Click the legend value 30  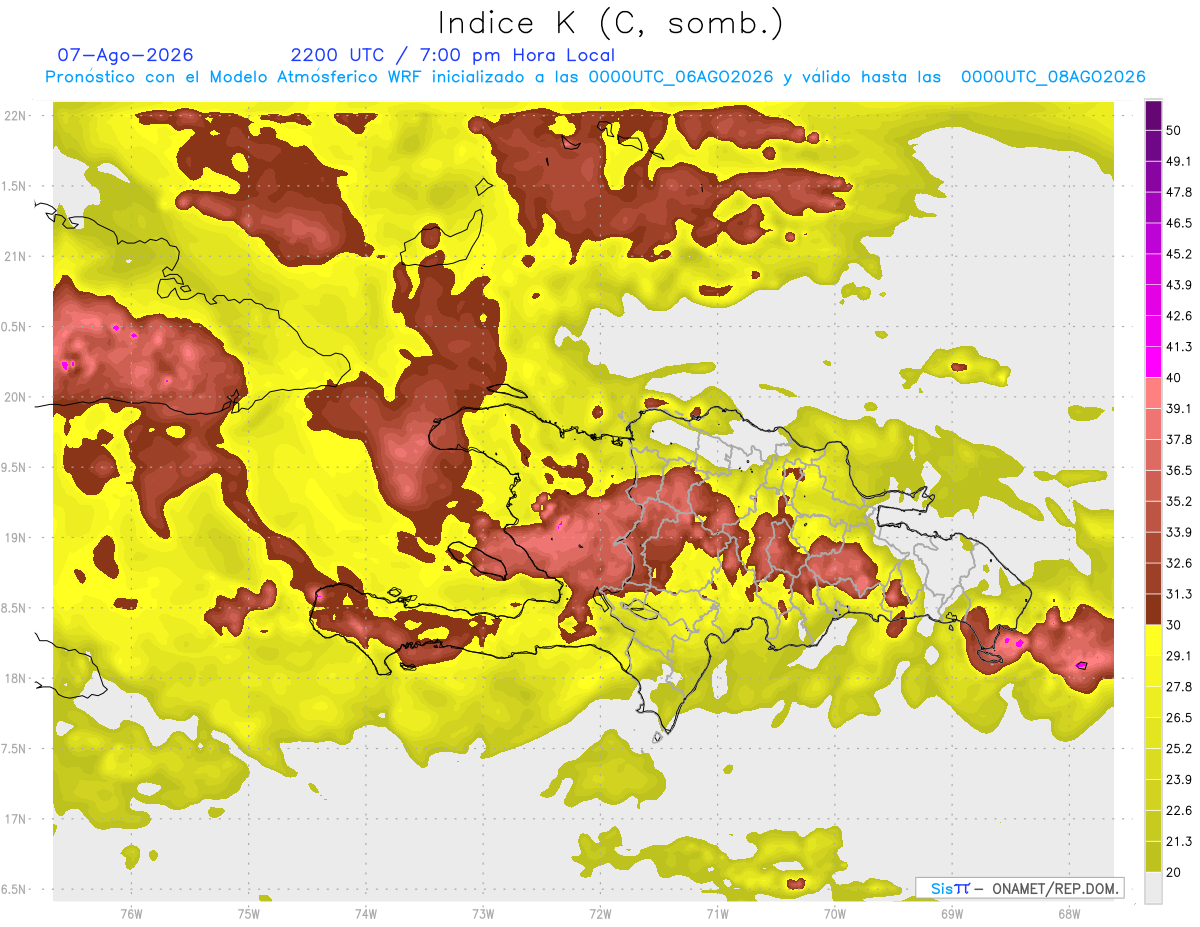tap(1176, 625)
